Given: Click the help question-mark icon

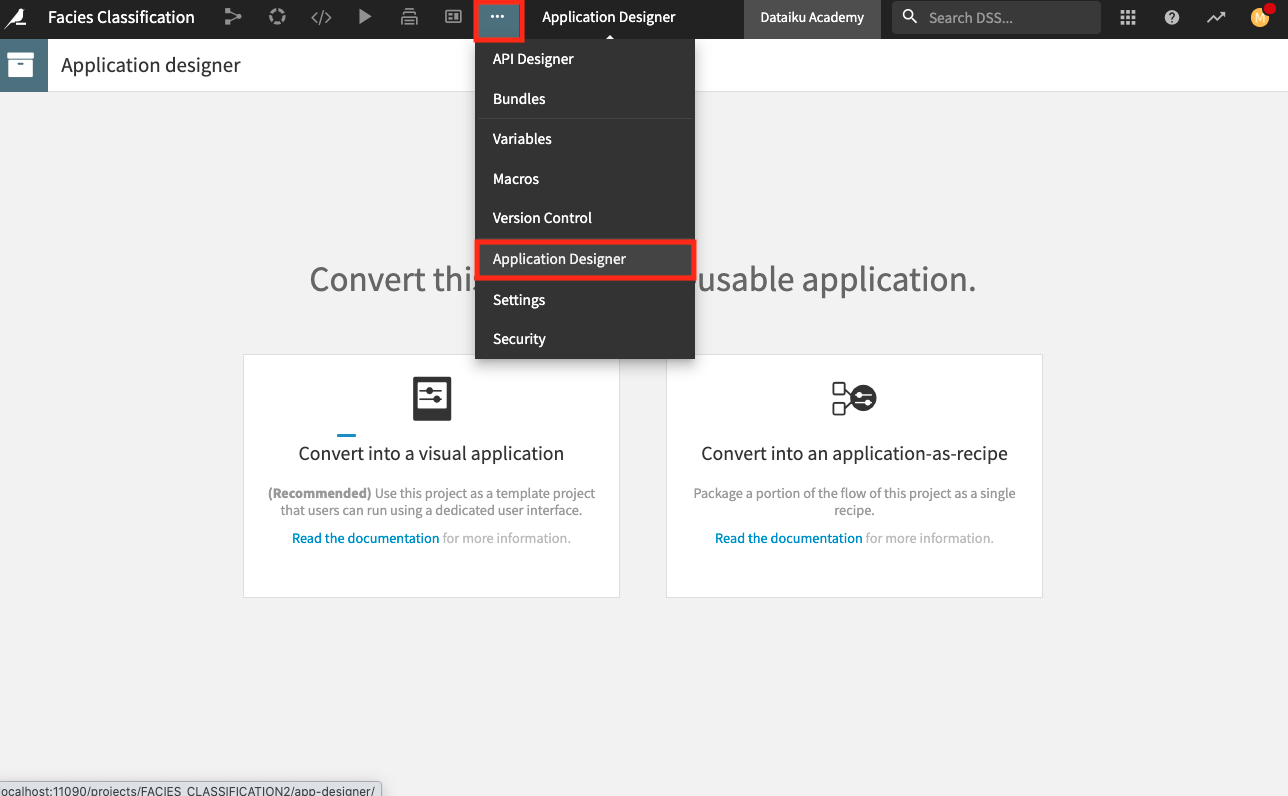Looking at the screenshot, I should click(x=1171, y=17).
